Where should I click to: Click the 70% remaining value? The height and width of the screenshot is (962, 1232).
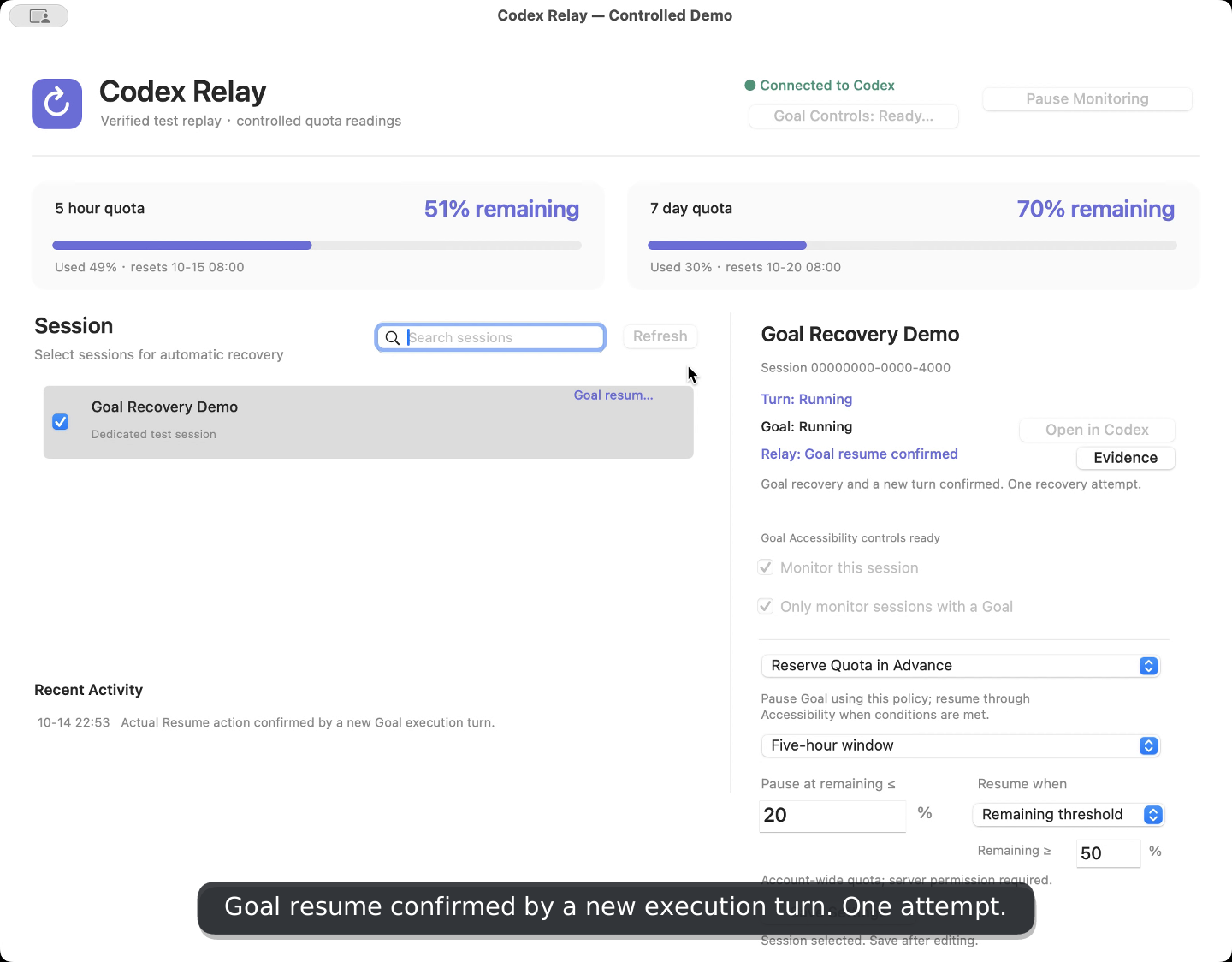pyautogui.click(x=1096, y=209)
